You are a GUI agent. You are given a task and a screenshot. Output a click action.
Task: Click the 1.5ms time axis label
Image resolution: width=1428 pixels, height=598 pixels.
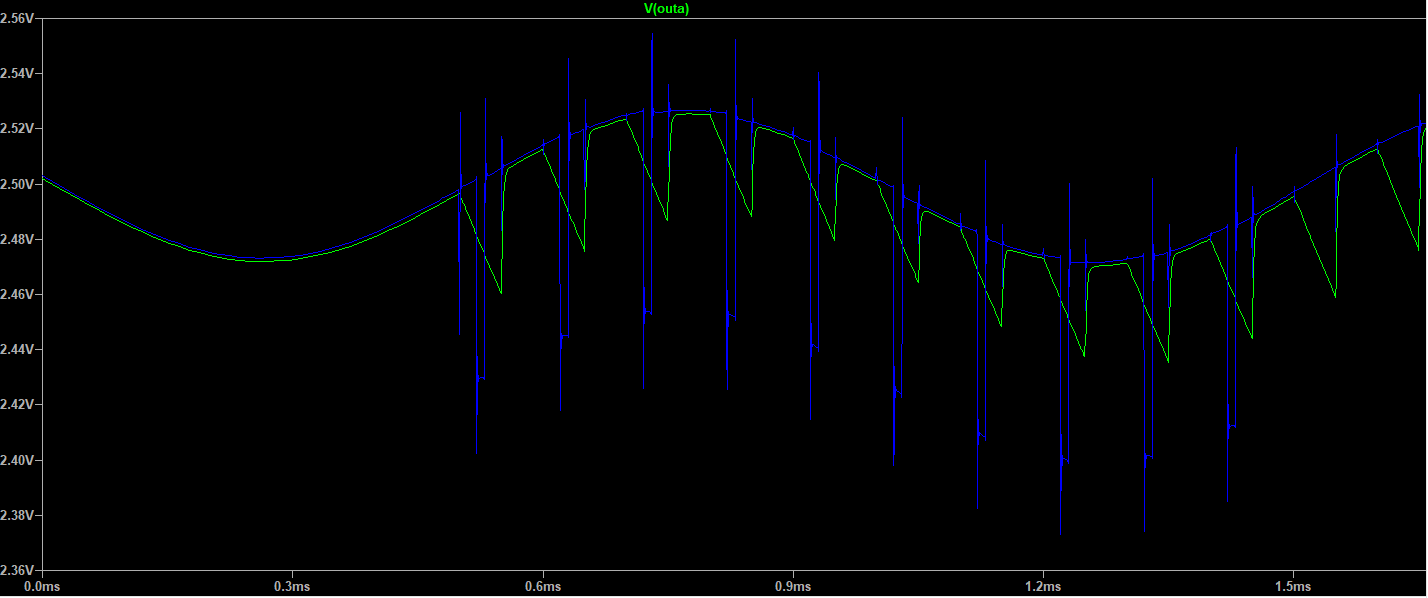point(1293,585)
